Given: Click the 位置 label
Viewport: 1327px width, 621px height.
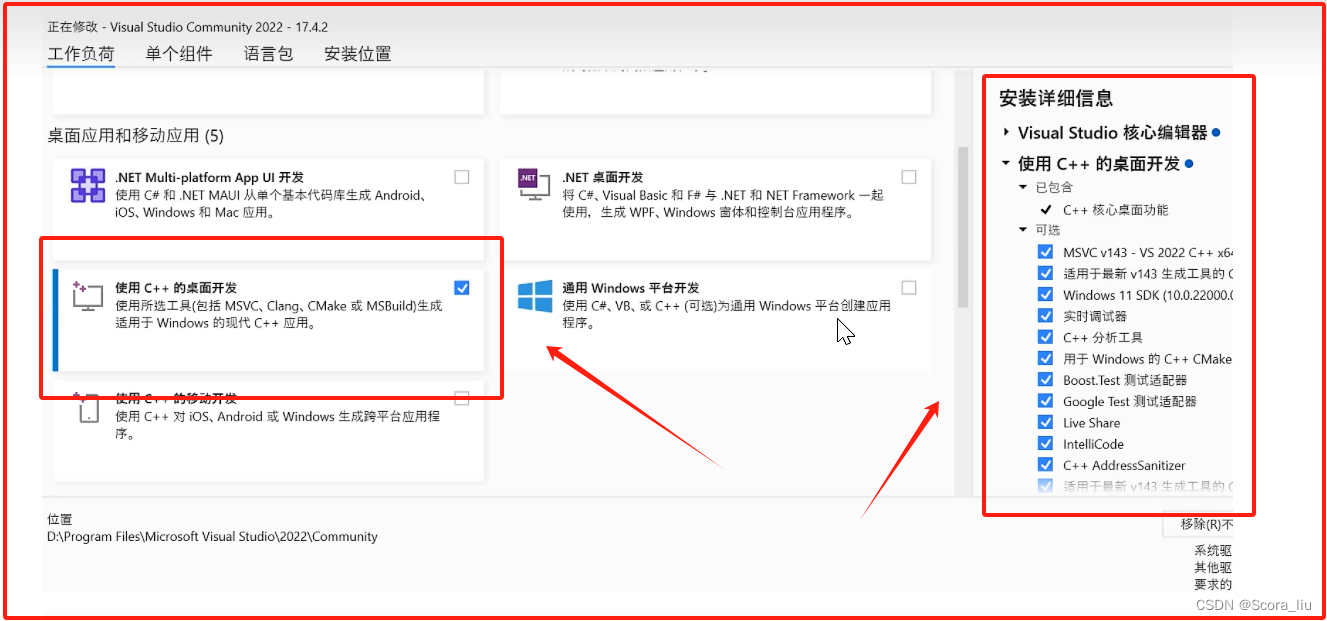Looking at the screenshot, I should (60, 520).
